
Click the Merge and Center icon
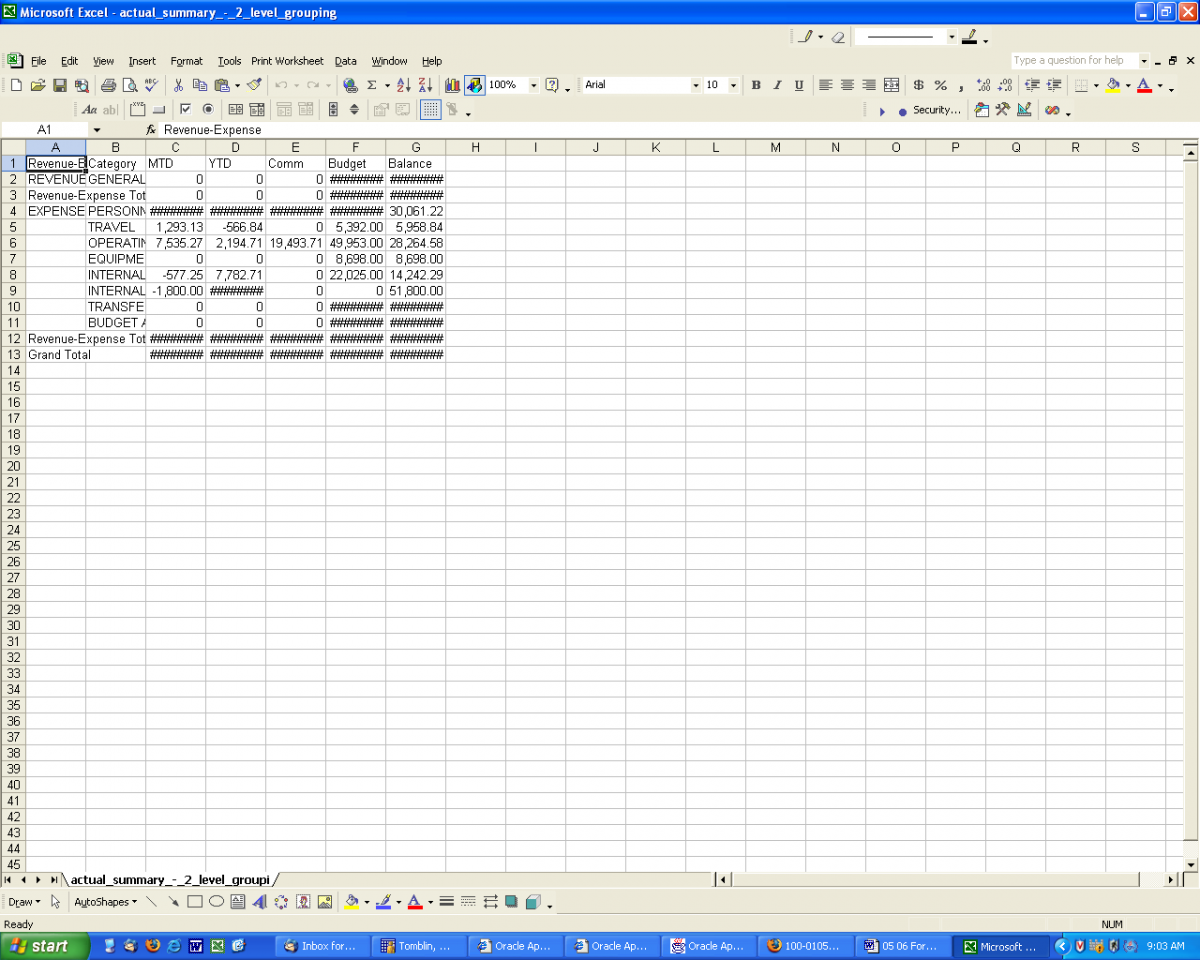pyautogui.click(x=892, y=85)
